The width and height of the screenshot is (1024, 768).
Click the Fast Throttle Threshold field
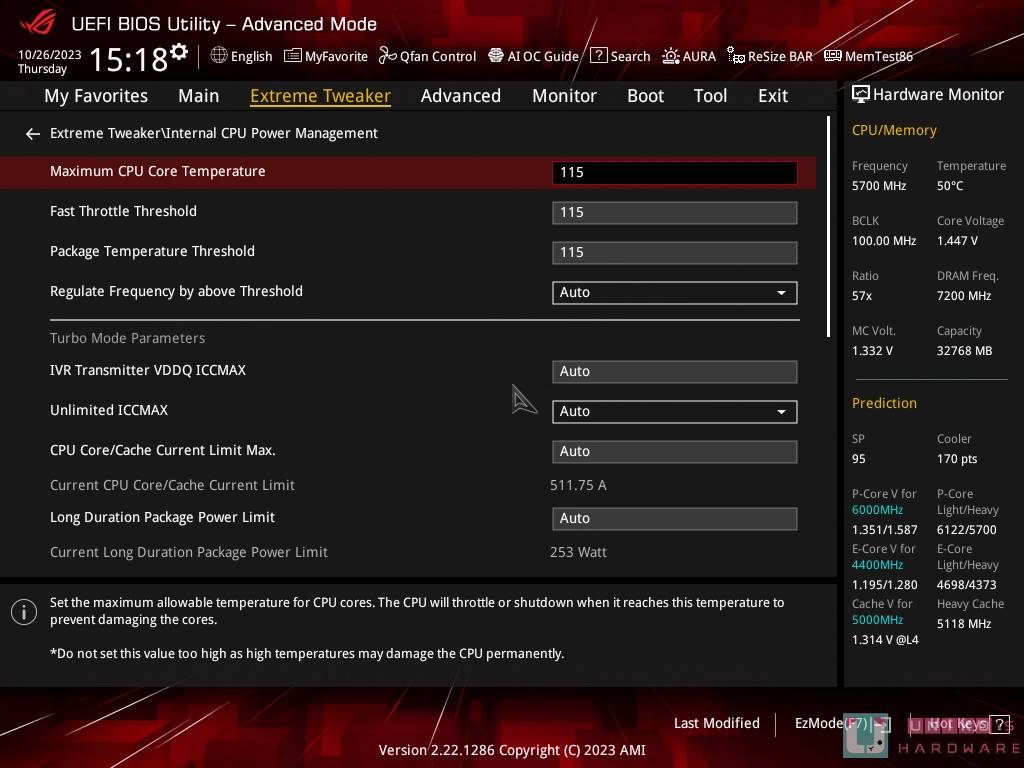pyautogui.click(x=674, y=212)
